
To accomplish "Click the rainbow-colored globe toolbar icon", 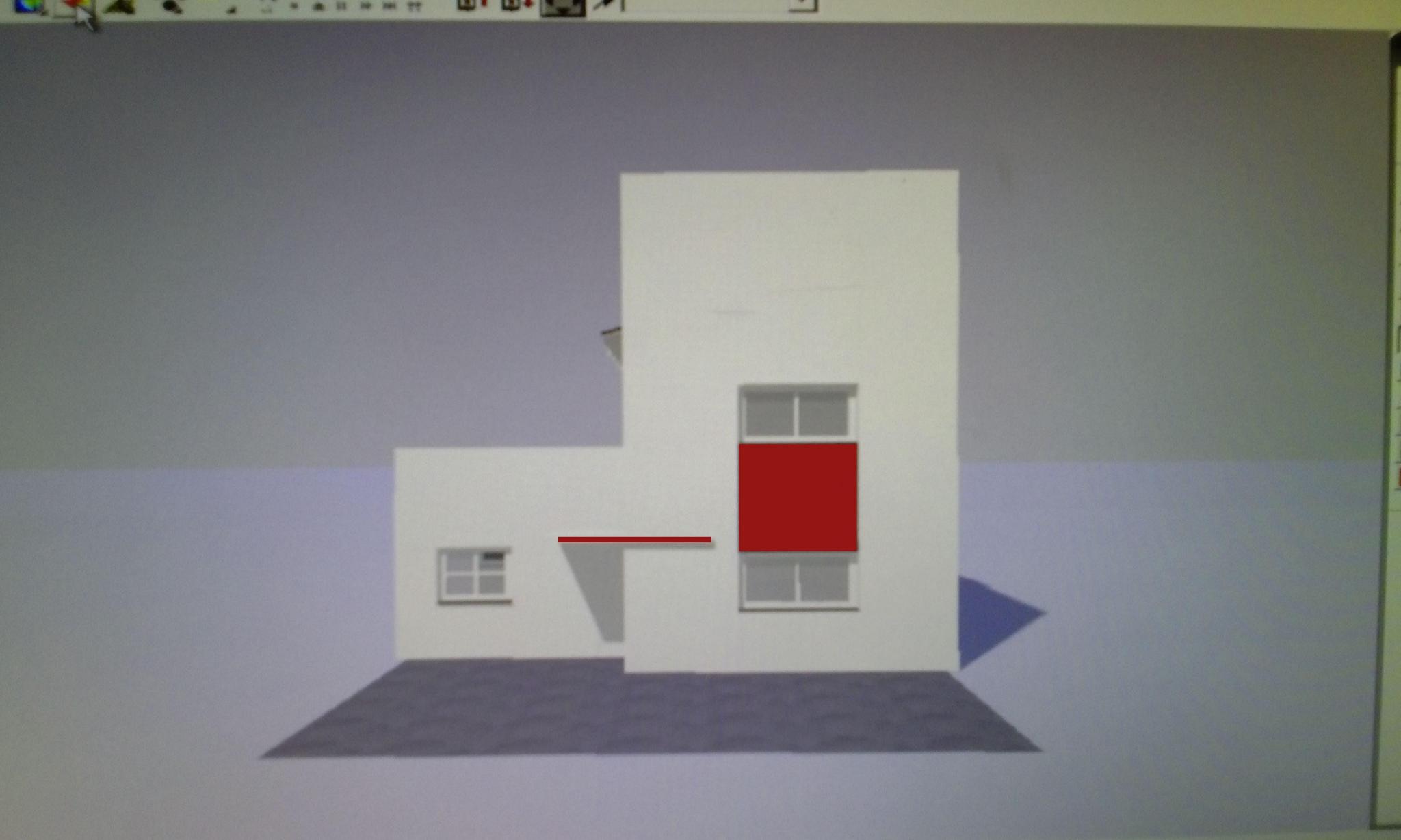I will point(29,5).
